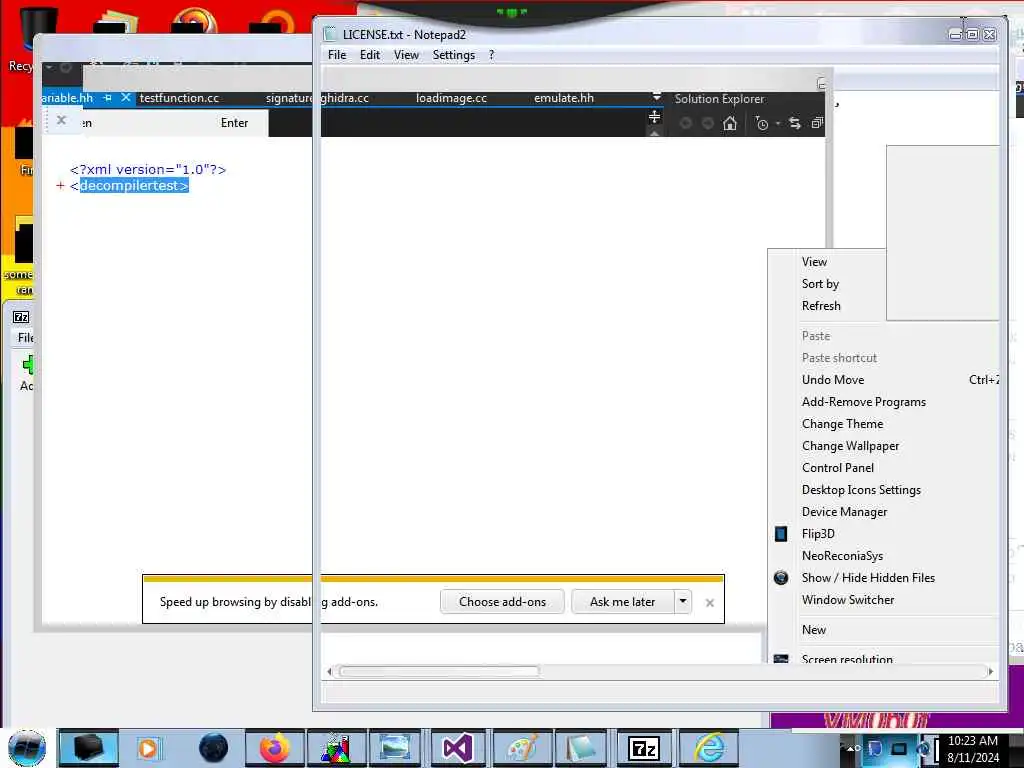This screenshot has height=768, width=1024.
Task: Open the dark sphere taskbar icon
Action: (214, 748)
